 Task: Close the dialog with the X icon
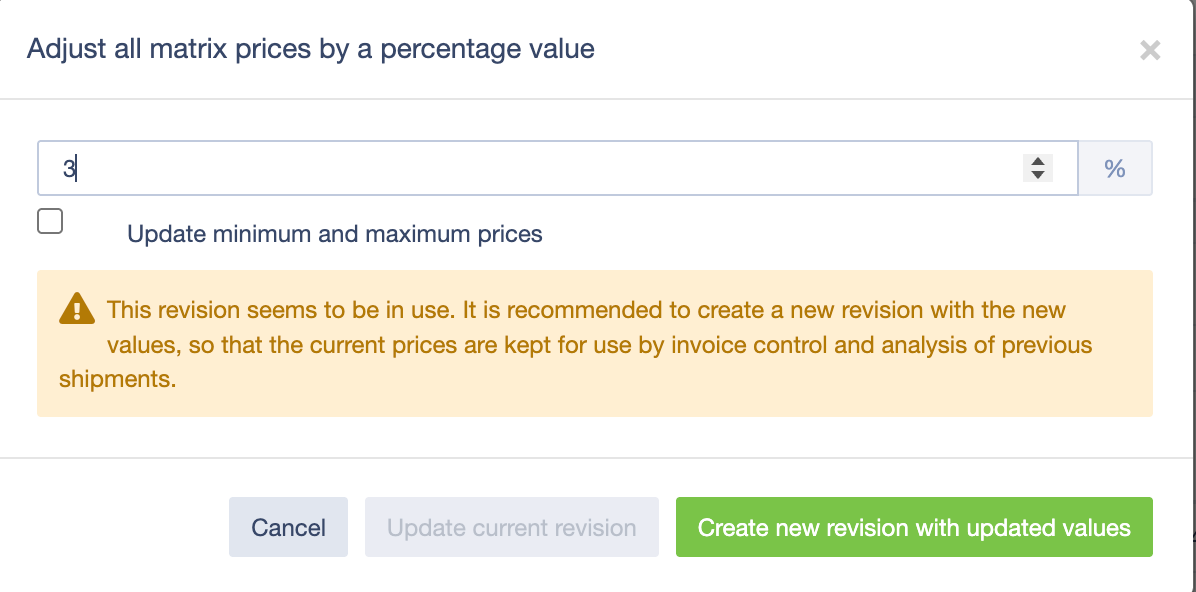point(1149,51)
